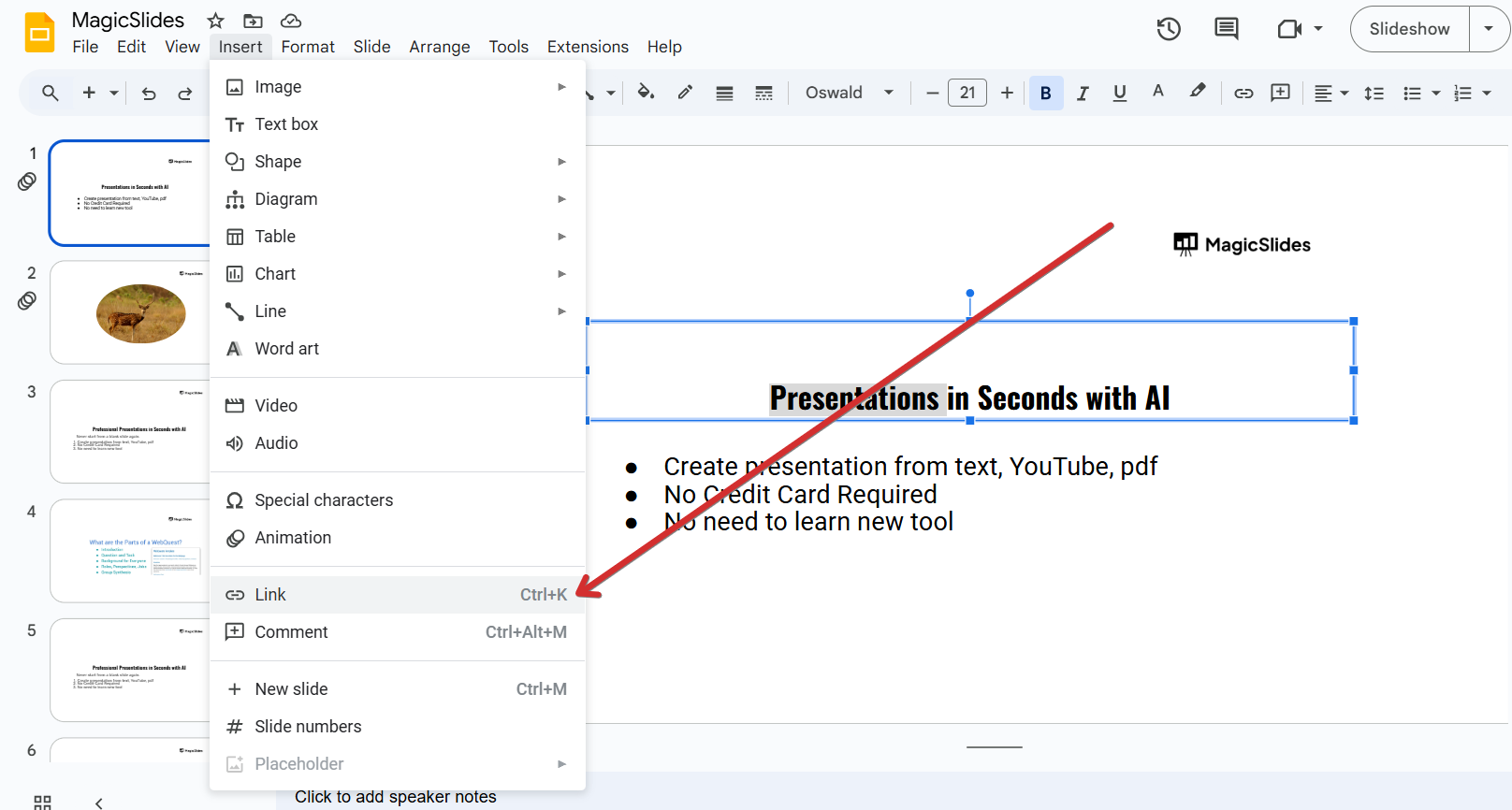Choose Video from Insert menu
The height and width of the screenshot is (810, 1512).
398,406
